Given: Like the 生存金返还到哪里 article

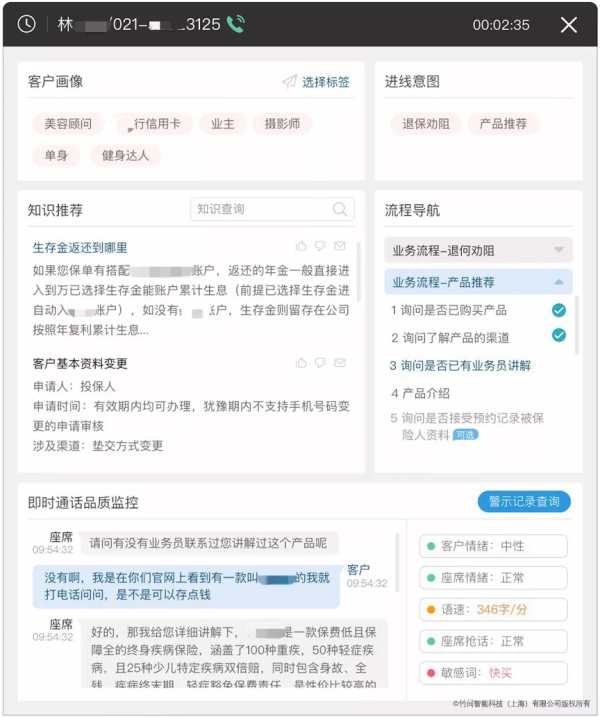Looking at the screenshot, I should point(301,246).
